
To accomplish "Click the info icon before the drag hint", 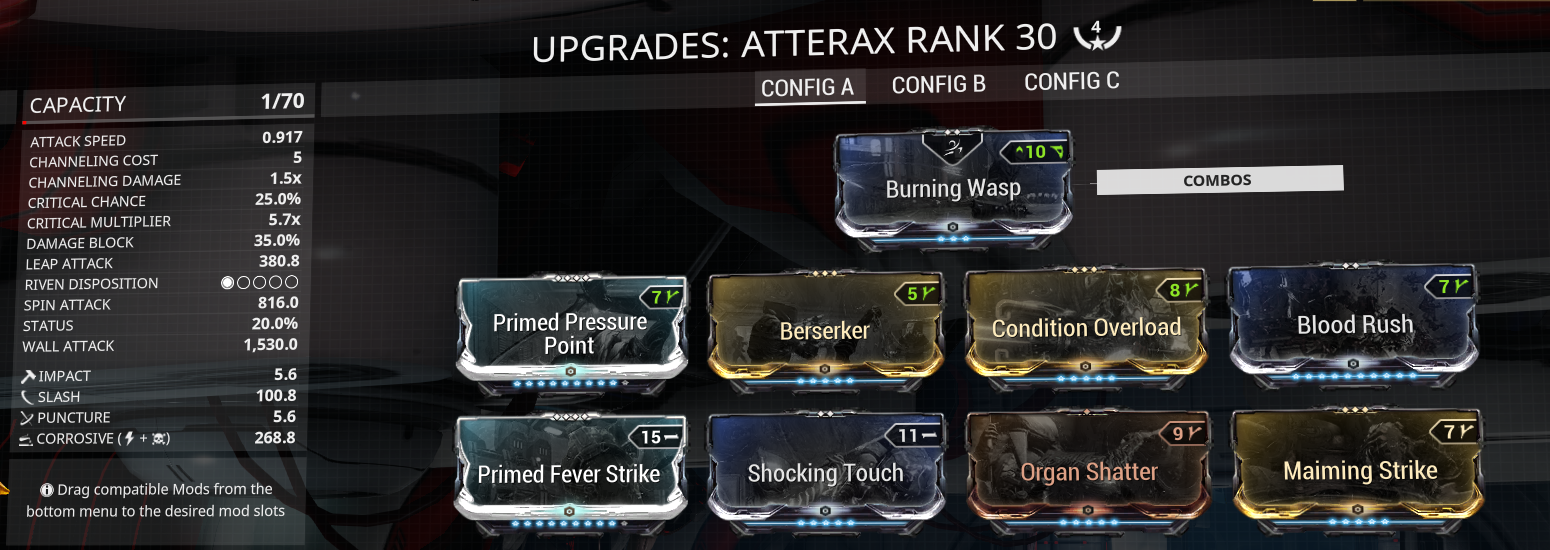I will point(47,490).
